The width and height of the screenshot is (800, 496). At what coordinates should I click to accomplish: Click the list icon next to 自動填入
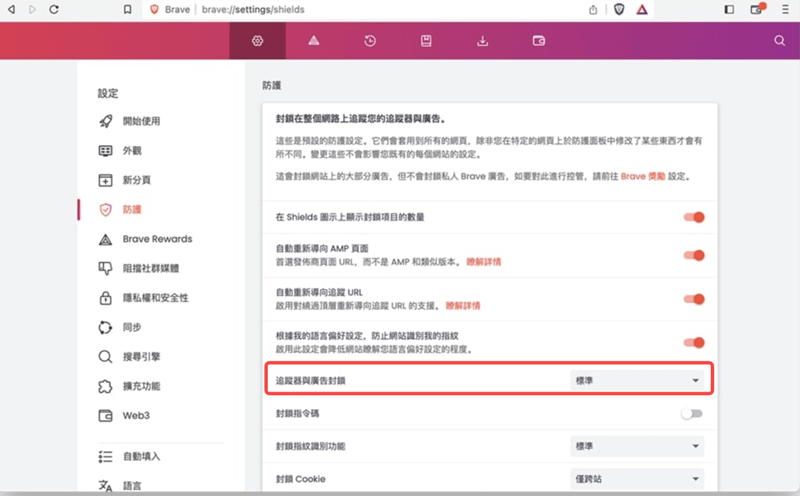coord(106,457)
